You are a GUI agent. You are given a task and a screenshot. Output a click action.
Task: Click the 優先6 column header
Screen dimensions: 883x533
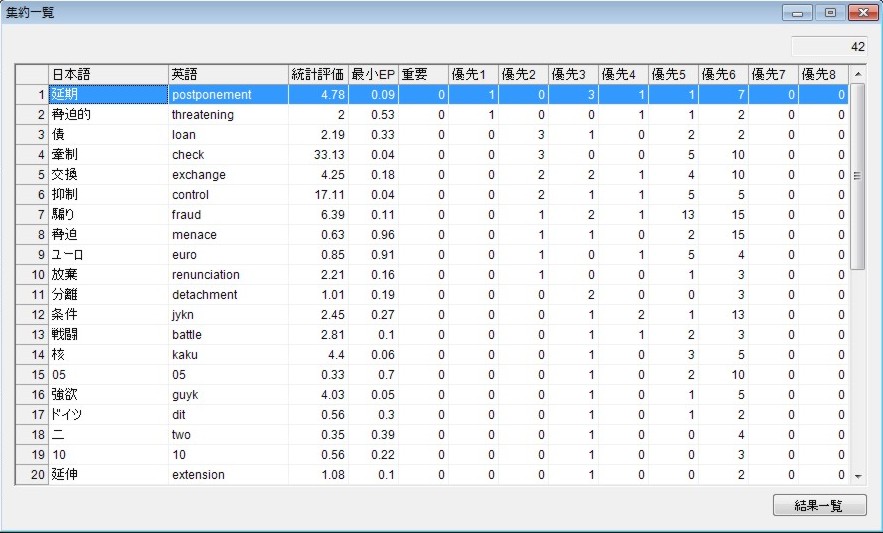723,74
